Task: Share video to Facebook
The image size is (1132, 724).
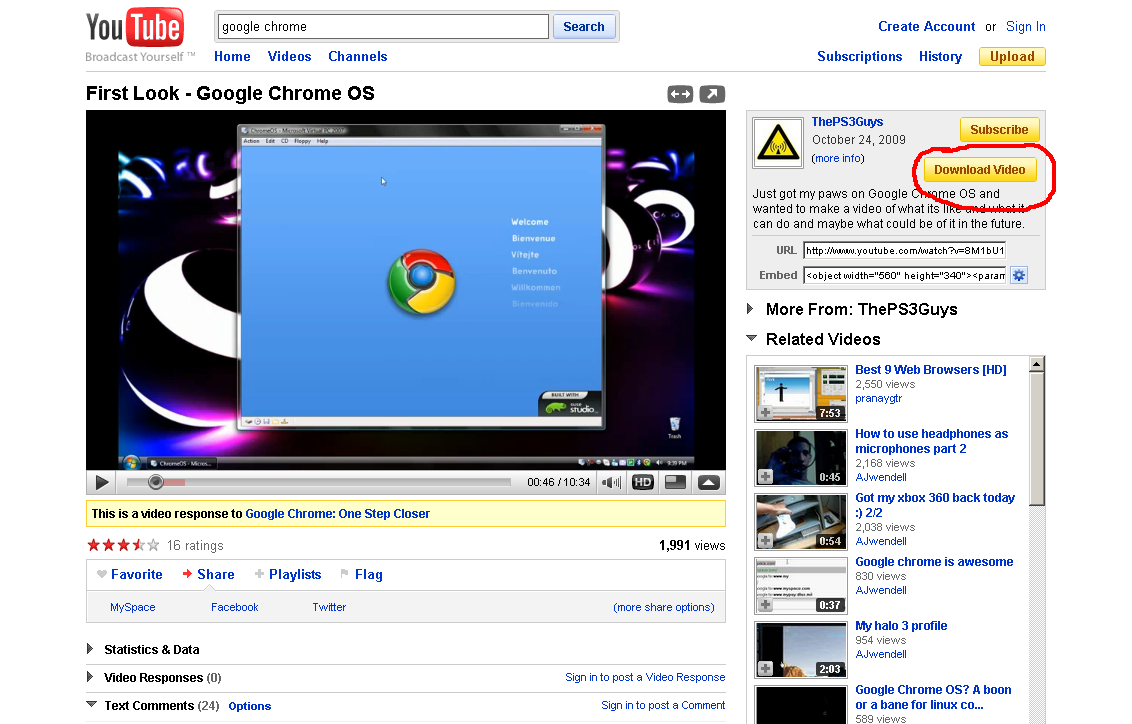Action: point(235,607)
